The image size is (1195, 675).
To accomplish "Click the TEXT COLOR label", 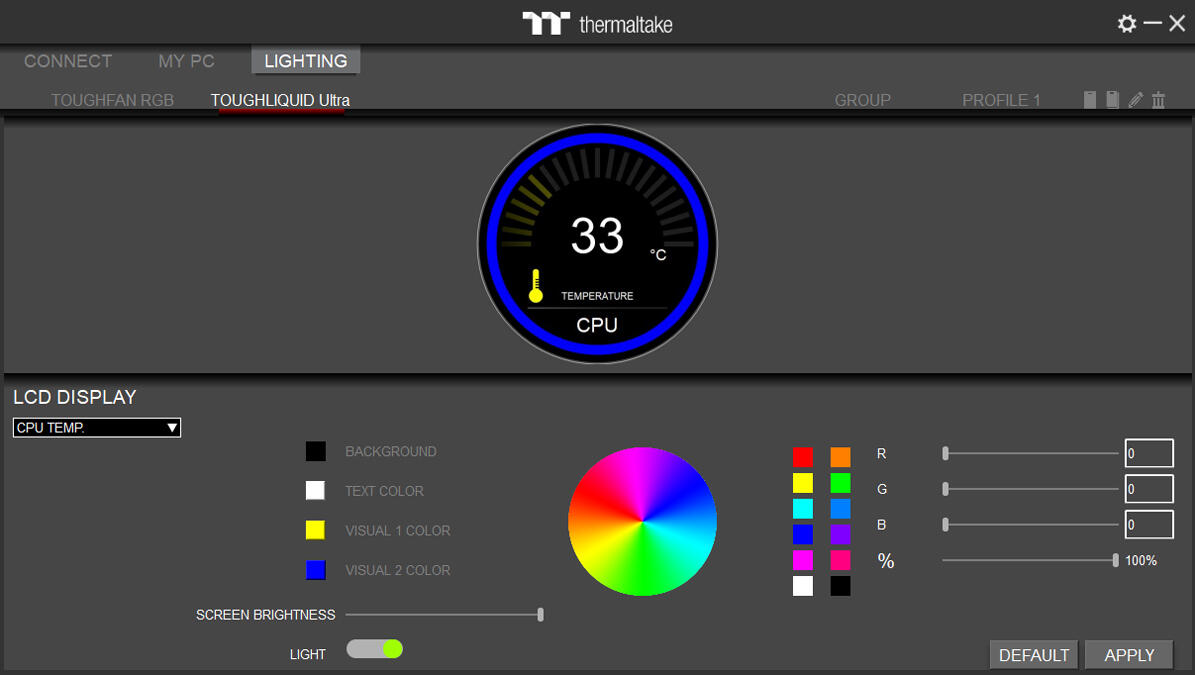I will (x=384, y=491).
